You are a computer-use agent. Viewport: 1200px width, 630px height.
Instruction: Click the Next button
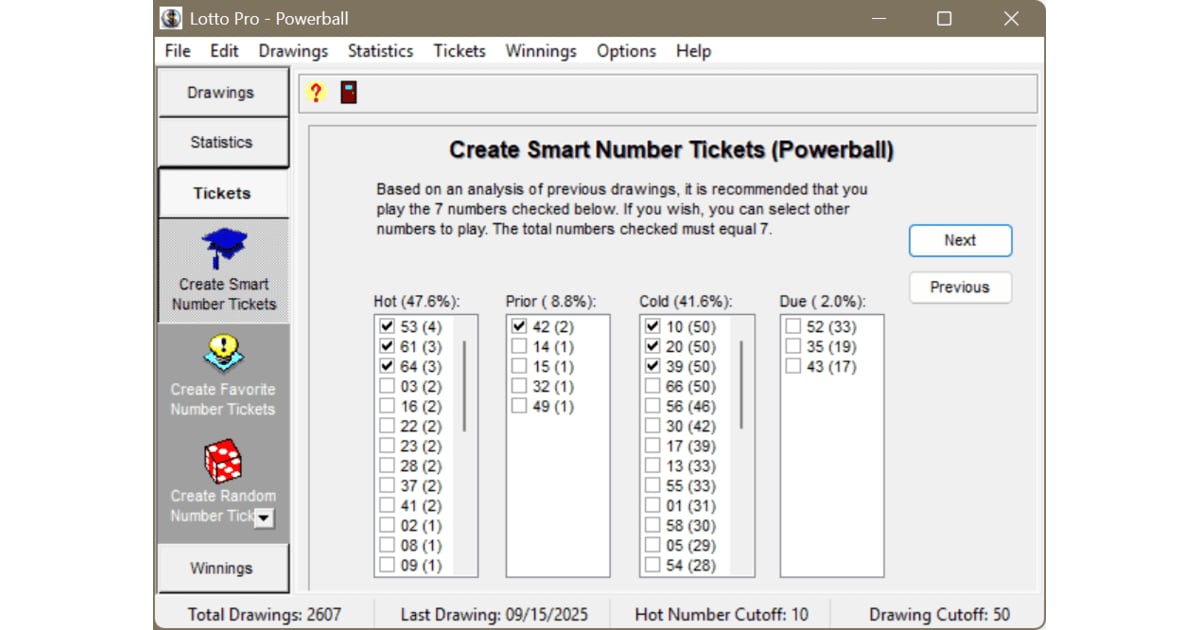(959, 240)
